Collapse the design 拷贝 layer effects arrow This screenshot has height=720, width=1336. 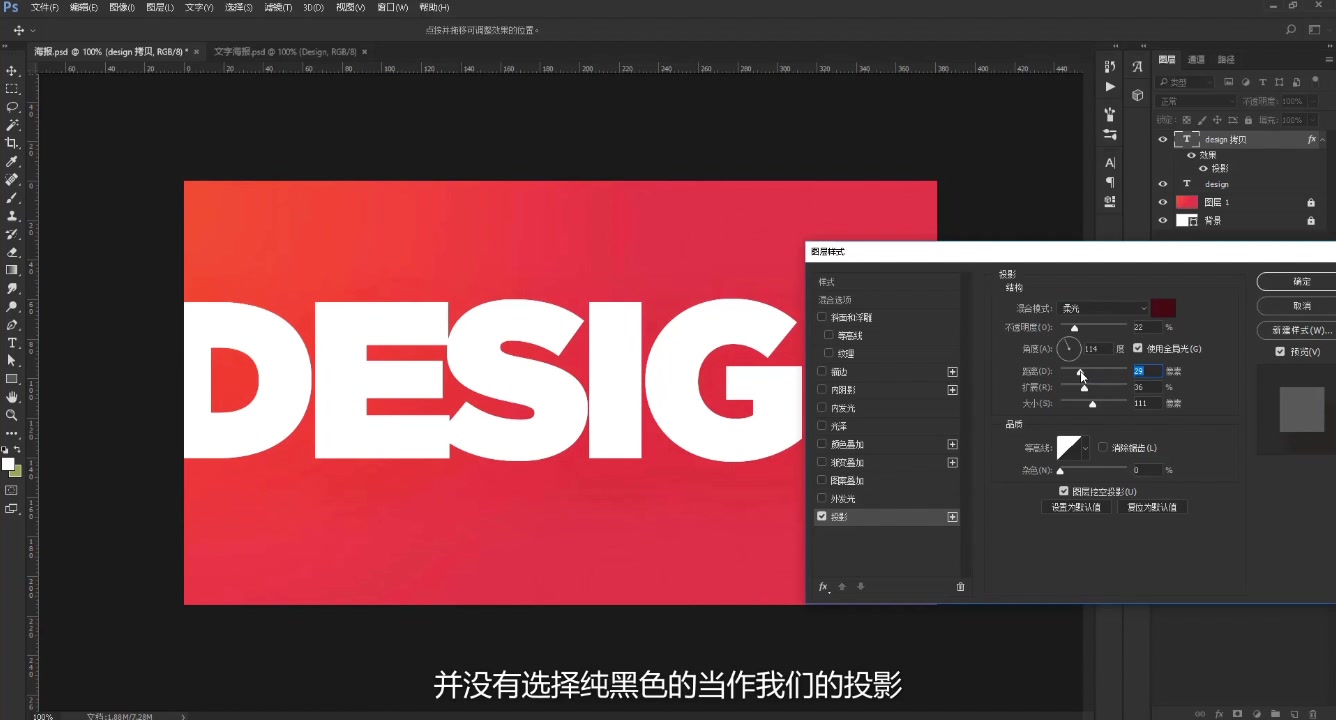pos(1323,140)
